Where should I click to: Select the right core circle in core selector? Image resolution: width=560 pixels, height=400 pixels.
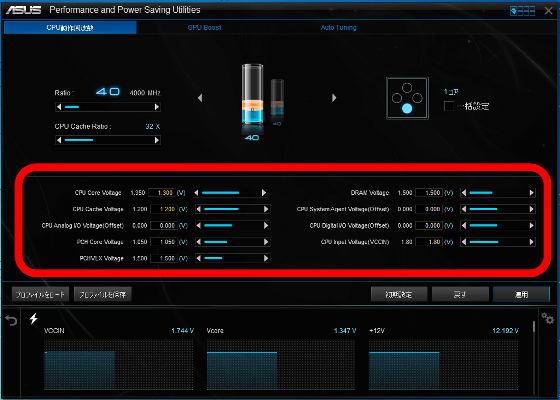(x=418, y=98)
